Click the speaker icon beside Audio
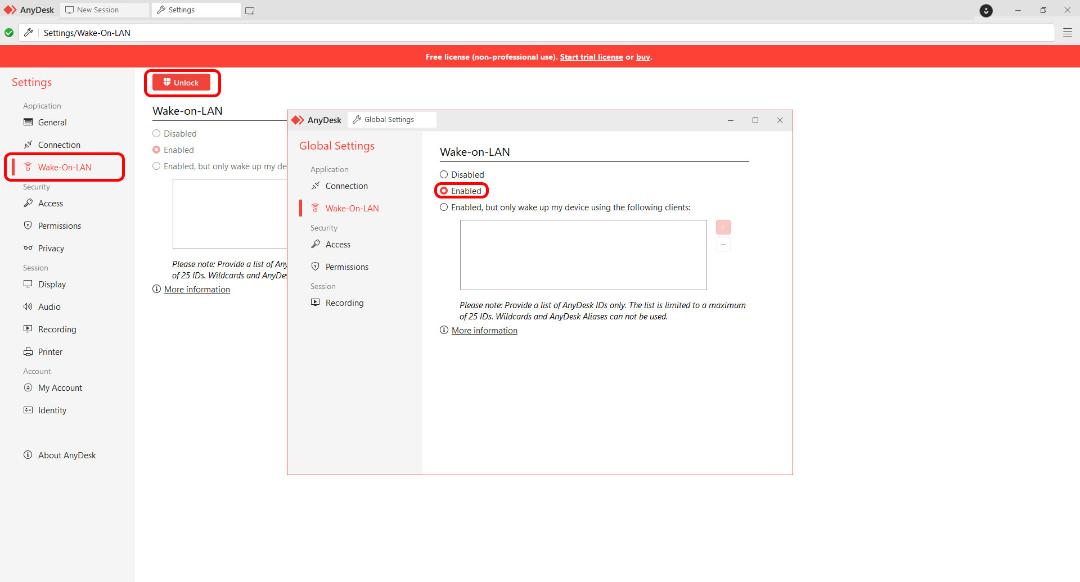The image size is (1080, 582). (x=28, y=307)
